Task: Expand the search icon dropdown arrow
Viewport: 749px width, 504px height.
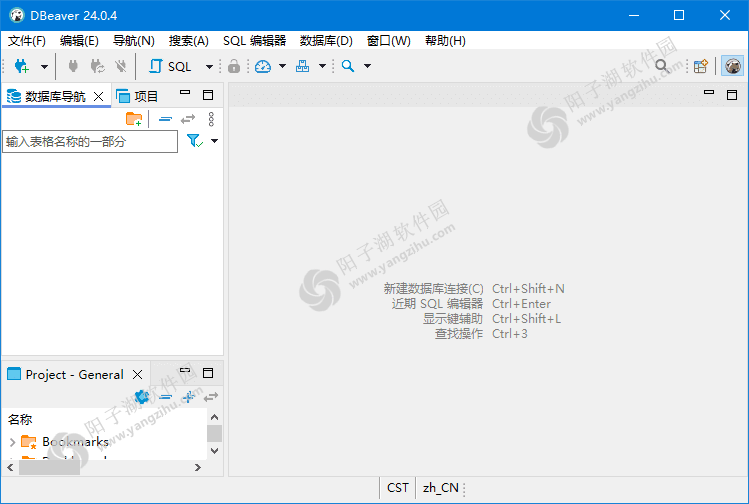Action: [367, 66]
